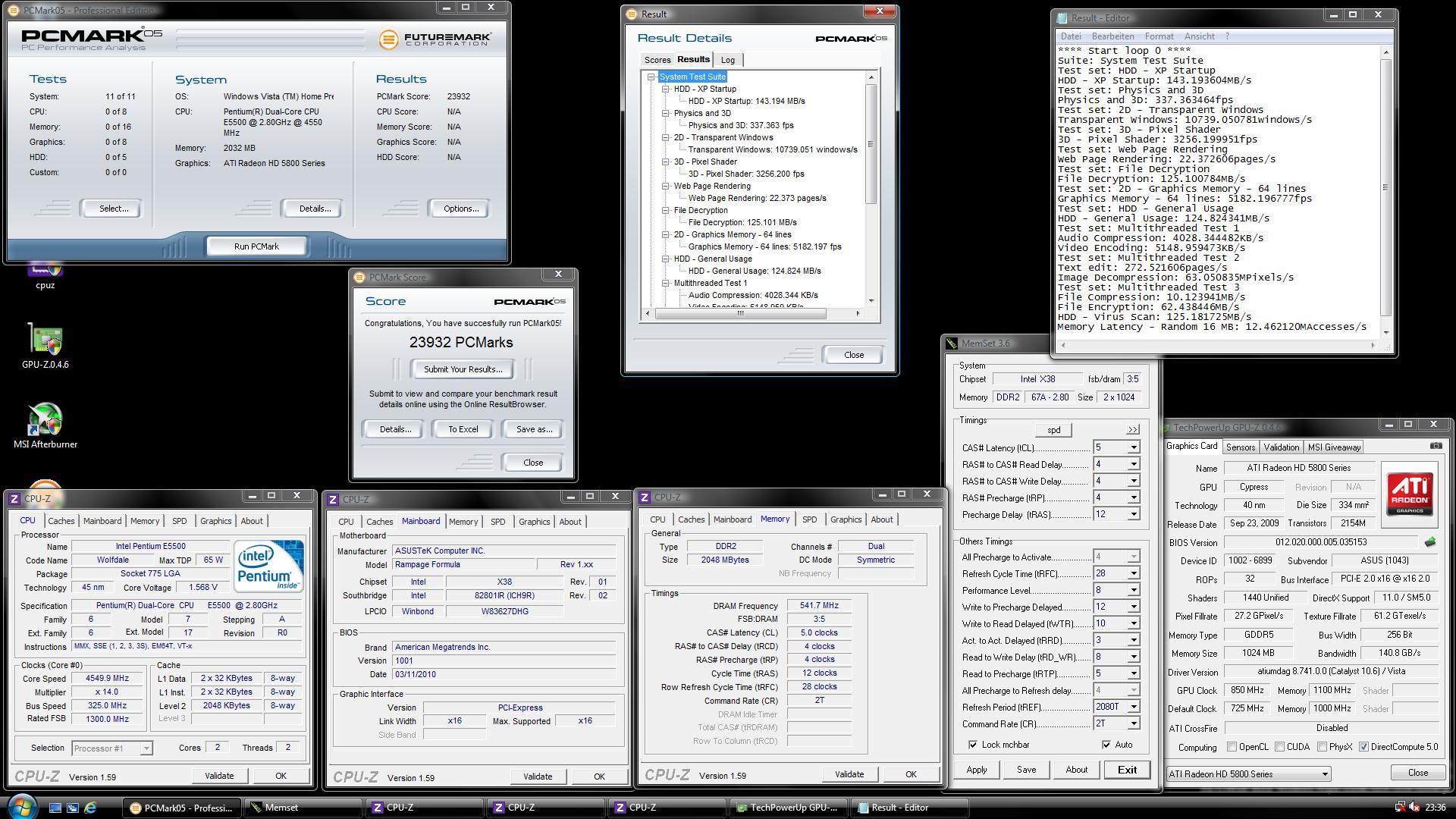The image size is (1456, 819).
Task: Toggle the Lock mchbar checkbox in MemSet
Action: coord(973,745)
